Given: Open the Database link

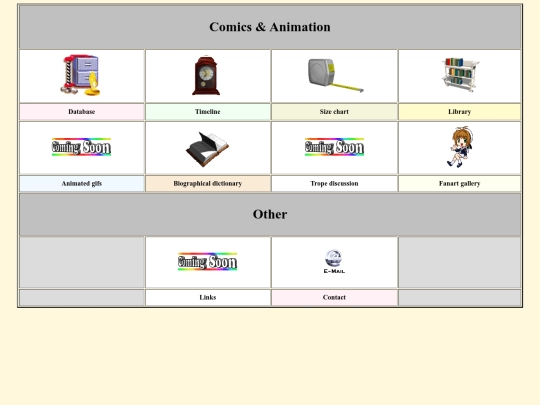Looking at the screenshot, I should pos(82,112).
